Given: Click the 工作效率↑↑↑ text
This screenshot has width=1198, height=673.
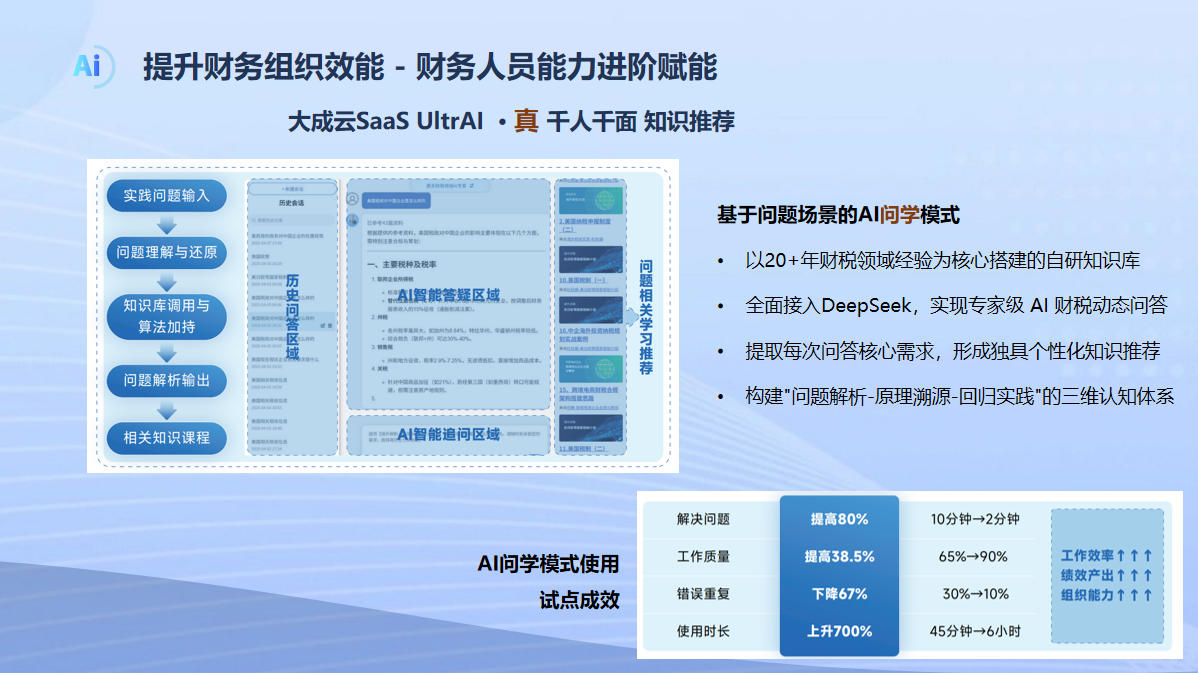Looking at the screenshot, I should pos(1106,555).
